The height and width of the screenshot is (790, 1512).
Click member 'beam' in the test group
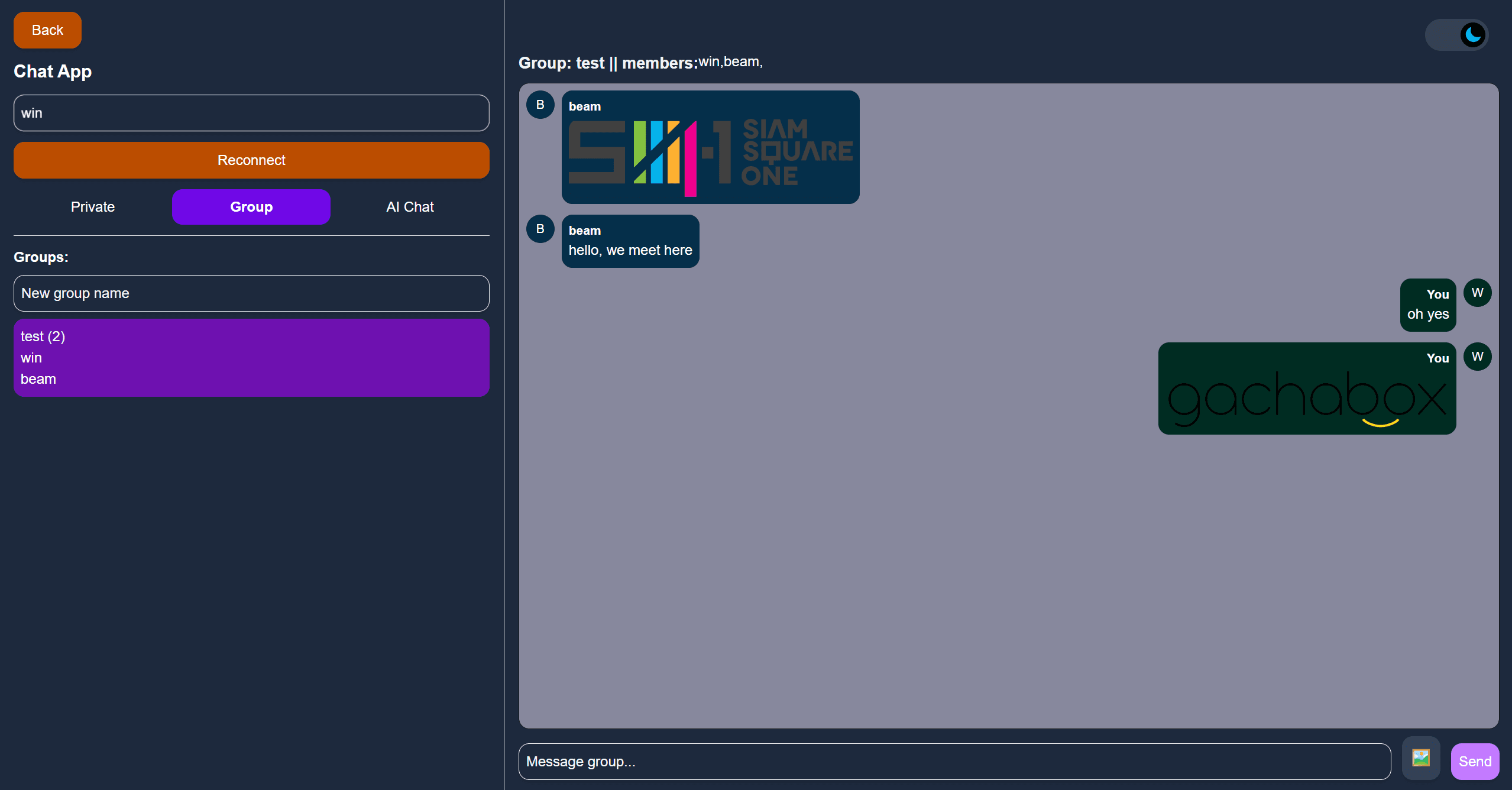(x=38, y=379)
